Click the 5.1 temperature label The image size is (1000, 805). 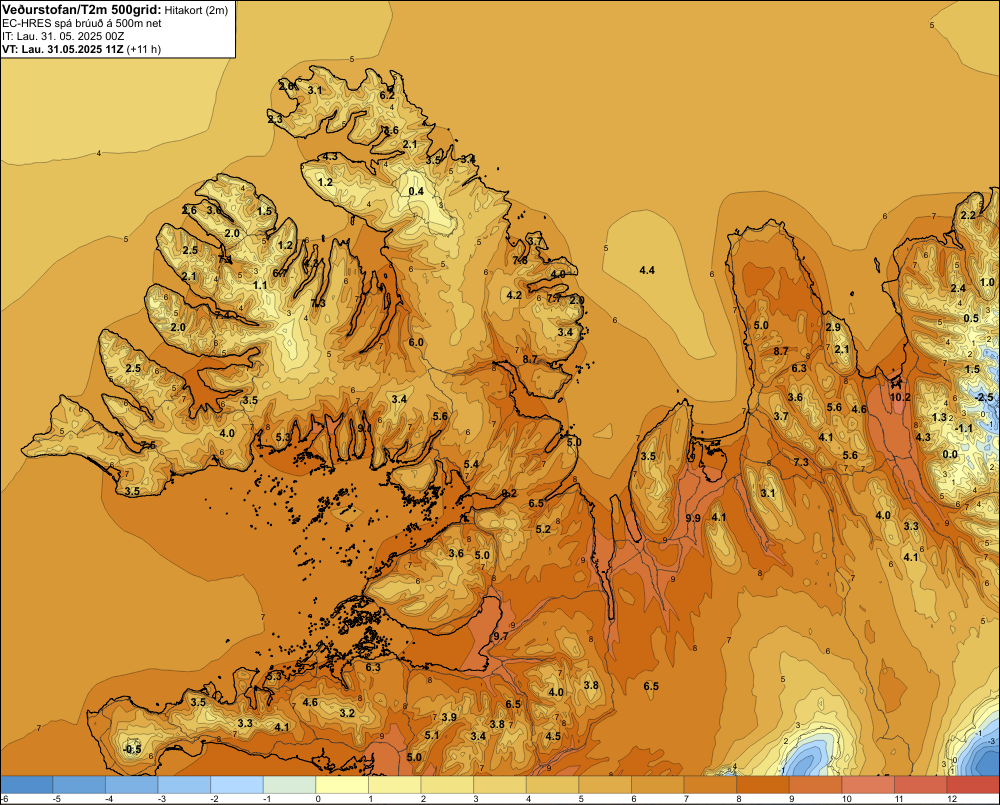click(x=432, y=735)
